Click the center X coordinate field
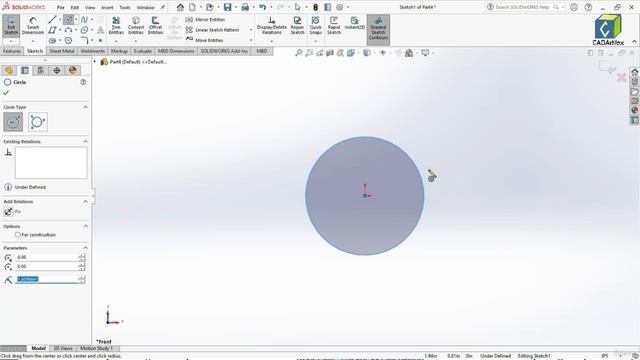The height and width of the screenshot is (360, 640). [47, 257]
